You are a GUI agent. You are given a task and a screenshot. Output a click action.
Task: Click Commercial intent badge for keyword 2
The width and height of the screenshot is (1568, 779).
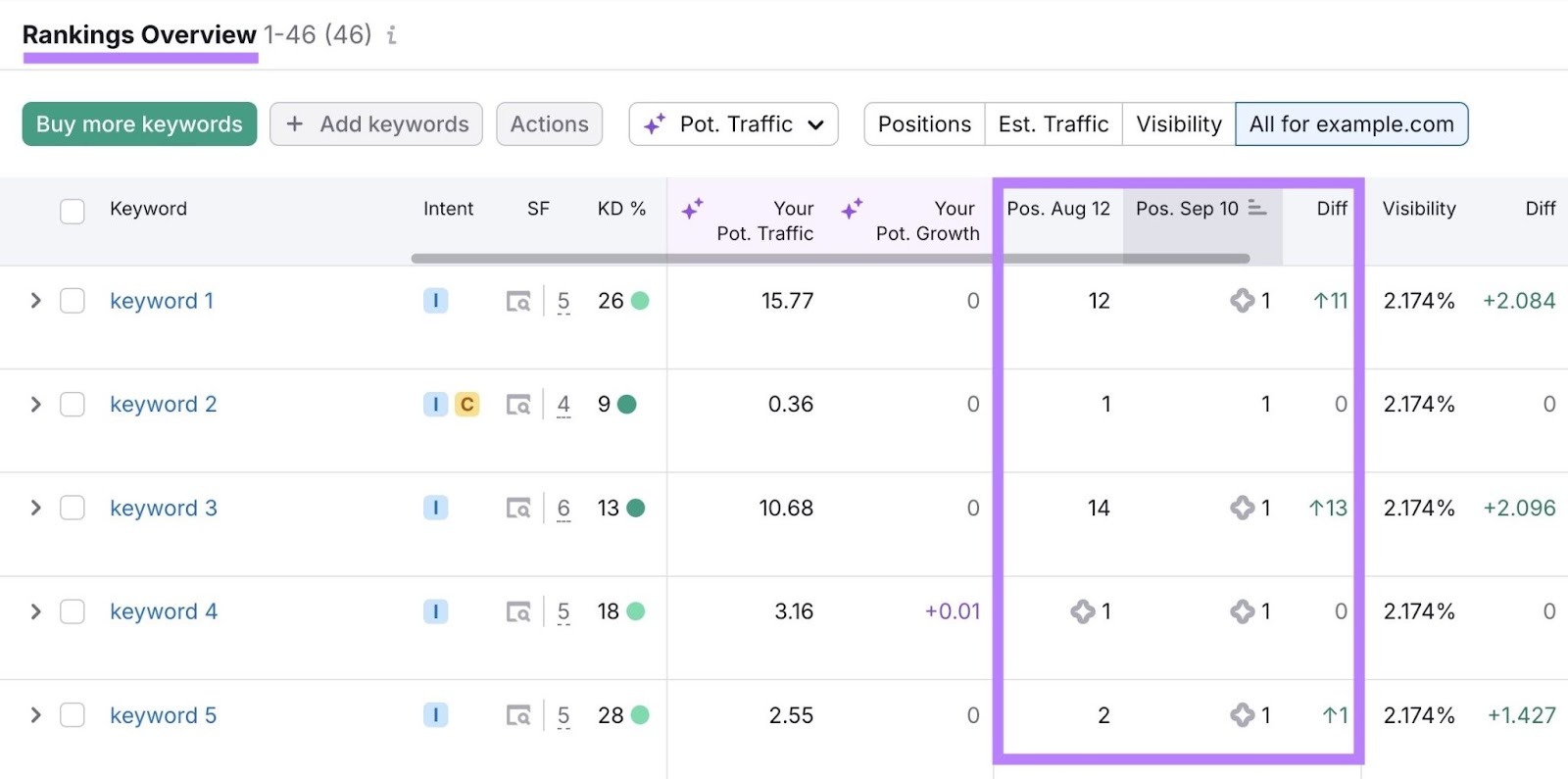467,405
